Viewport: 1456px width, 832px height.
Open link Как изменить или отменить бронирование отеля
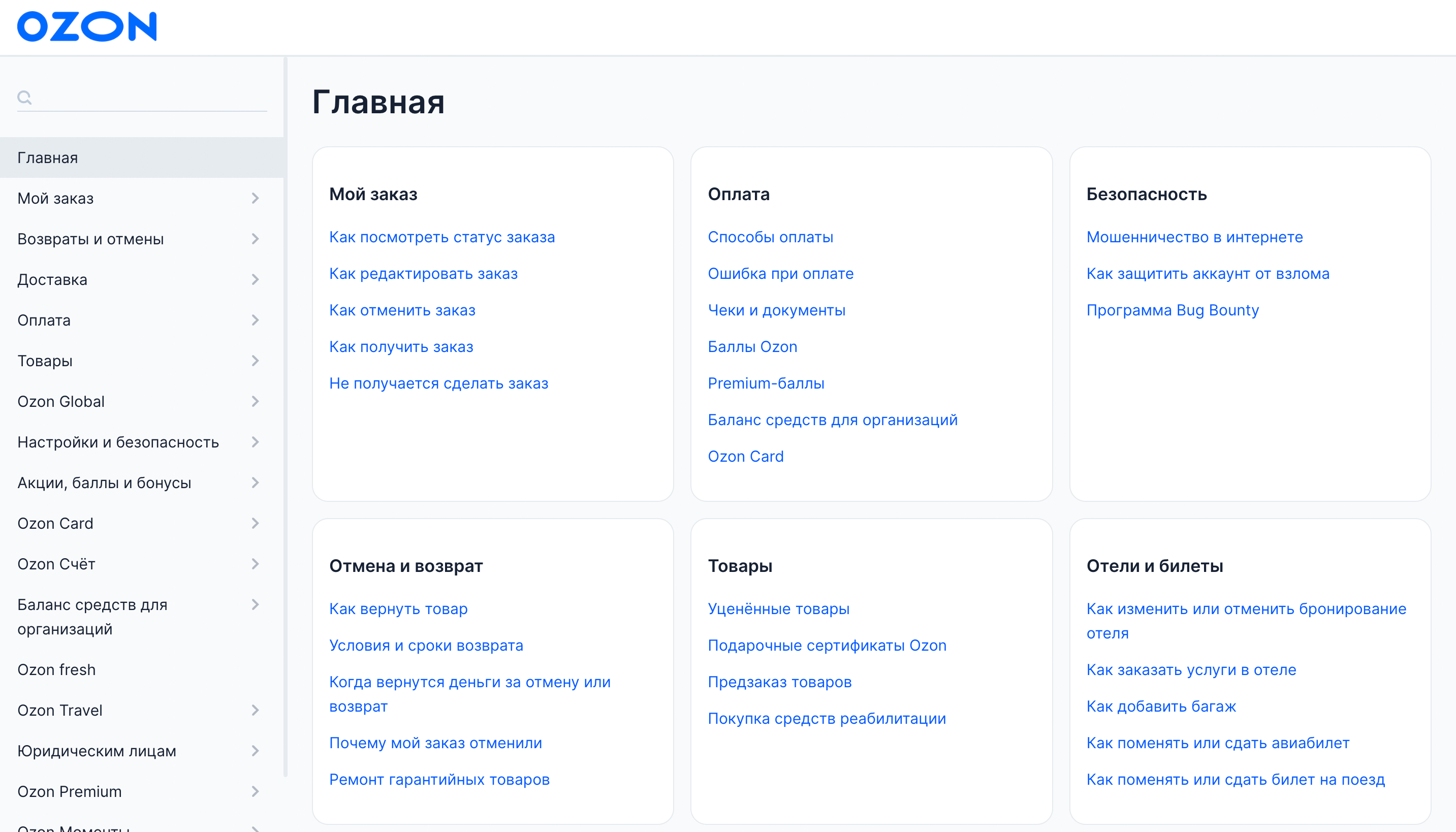click(x=1246, y=621)
